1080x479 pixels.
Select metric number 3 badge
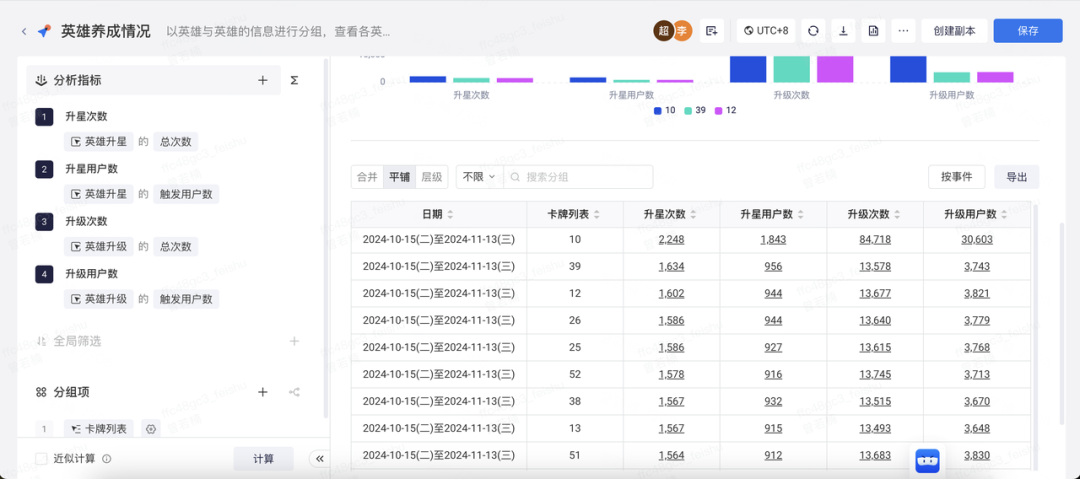pyautogui.click(x=44, y=221)
